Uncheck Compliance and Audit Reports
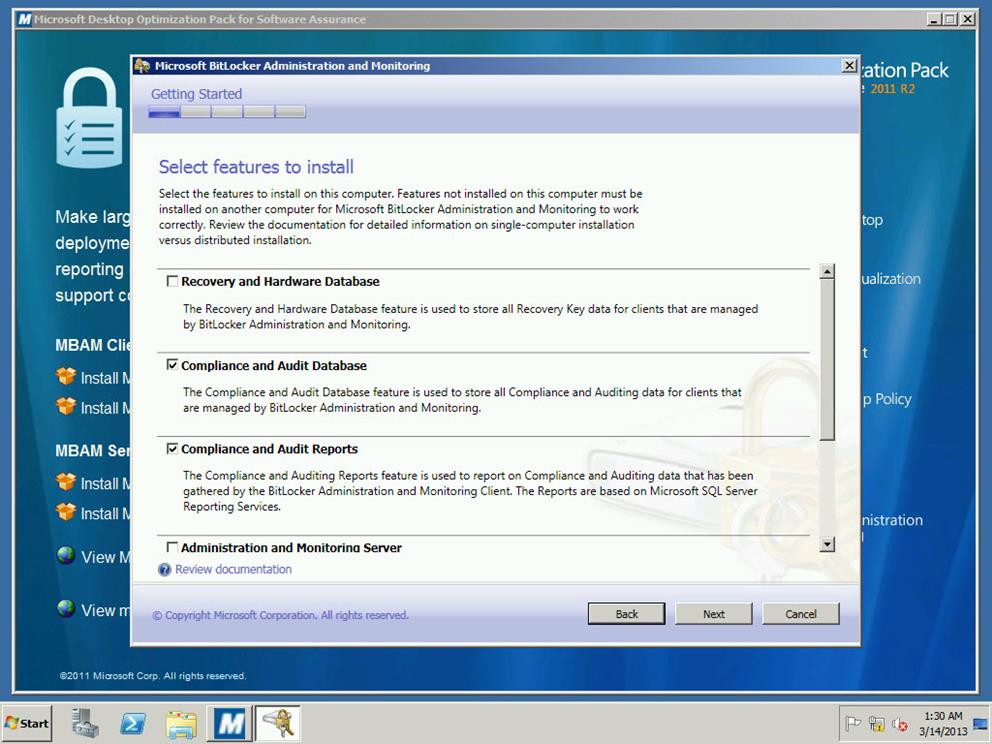 coord(172,449)
